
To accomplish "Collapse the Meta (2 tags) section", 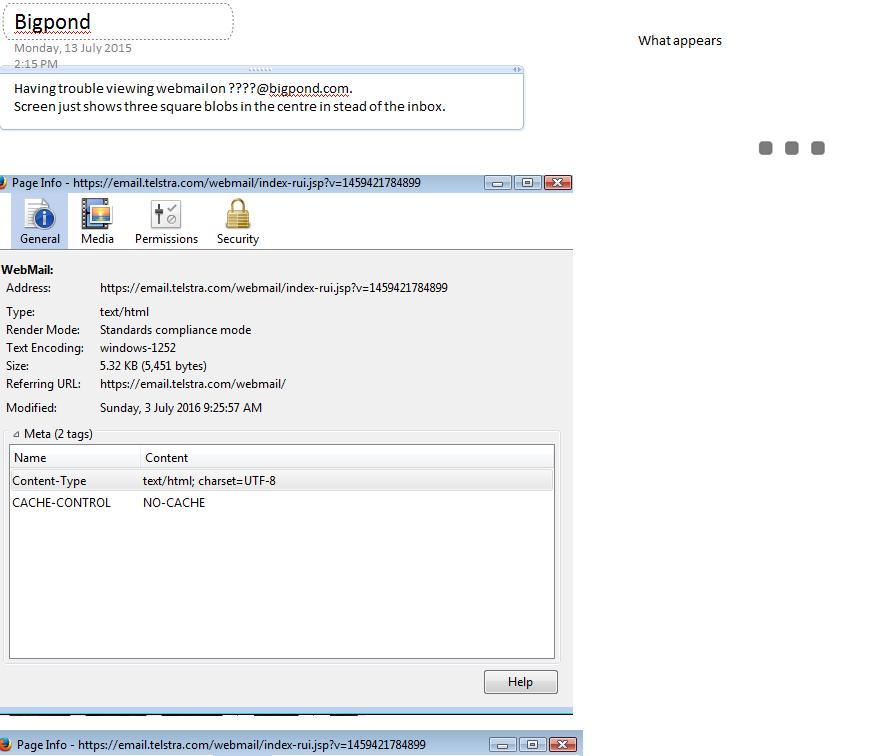I will point(16,434).
